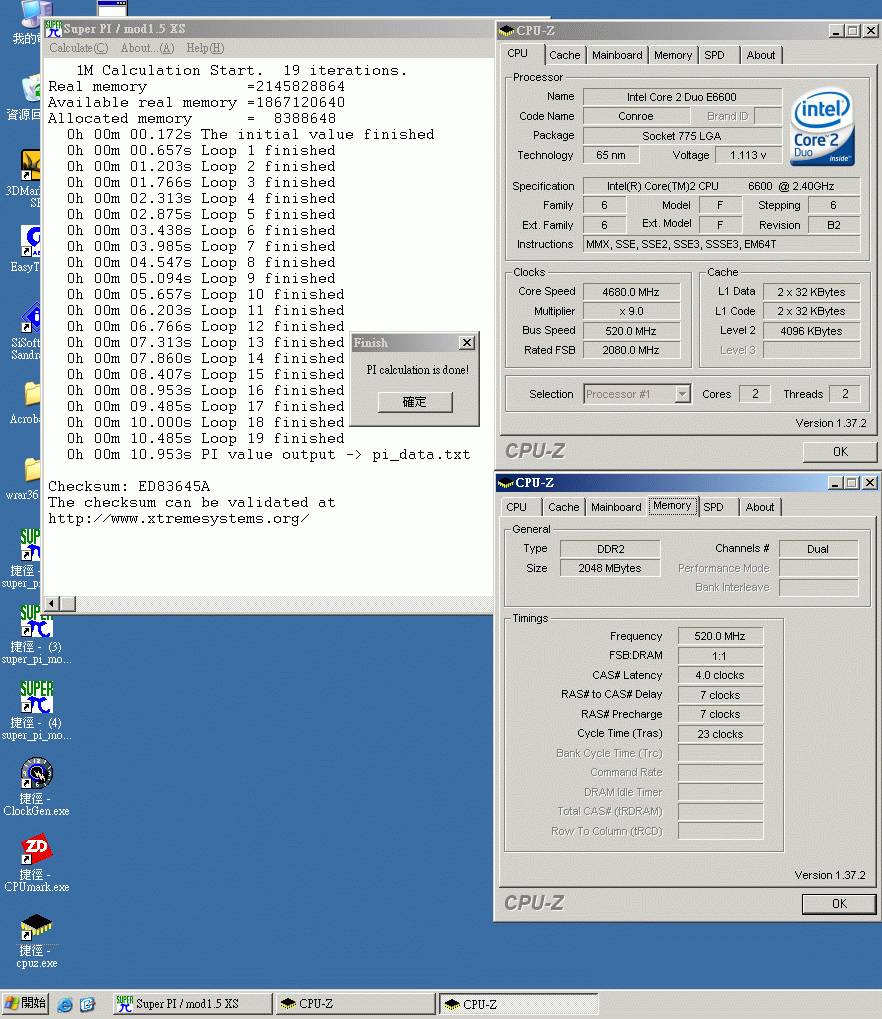Expand the Processor #1 selection dropdown
The width and height of the screenshot is (882, 1019).
click(682, 394)
